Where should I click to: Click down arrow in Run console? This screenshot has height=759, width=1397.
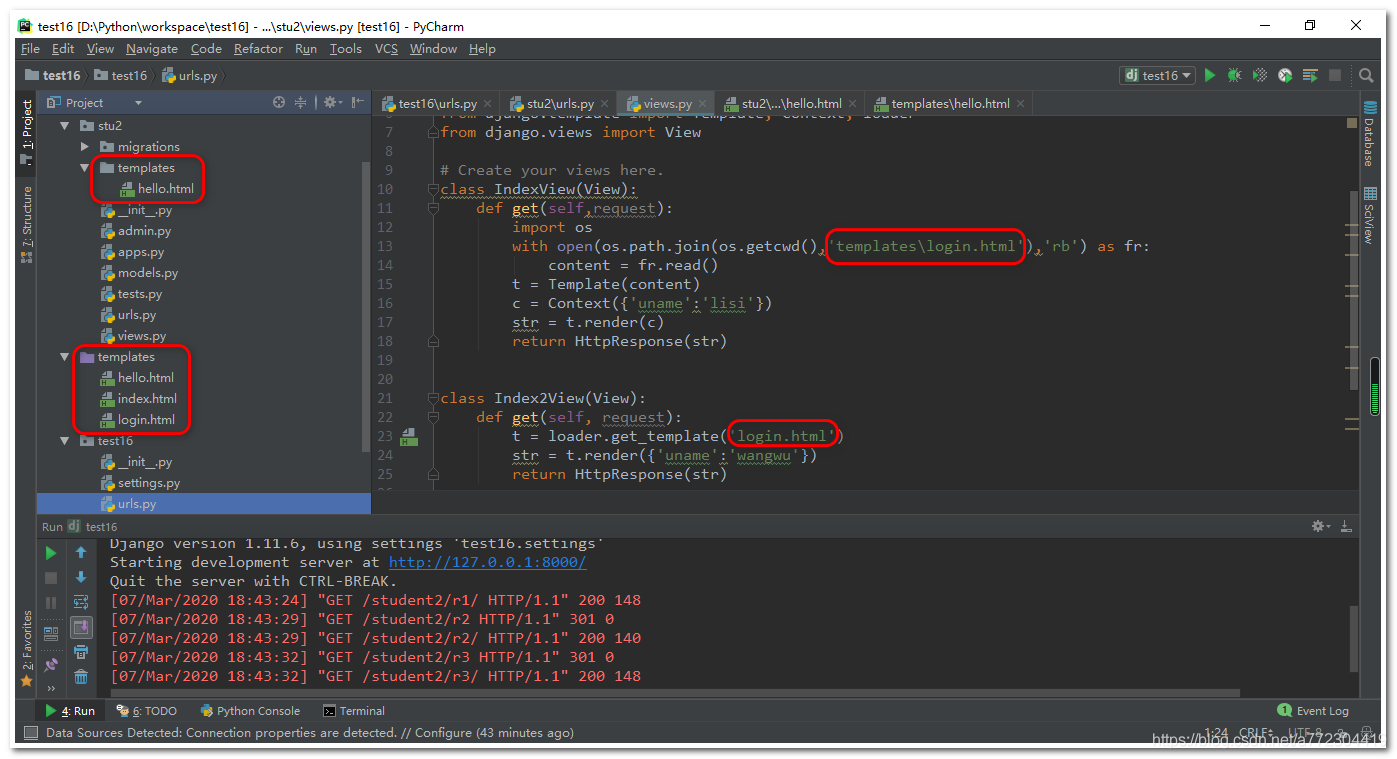tap(81, 578)
